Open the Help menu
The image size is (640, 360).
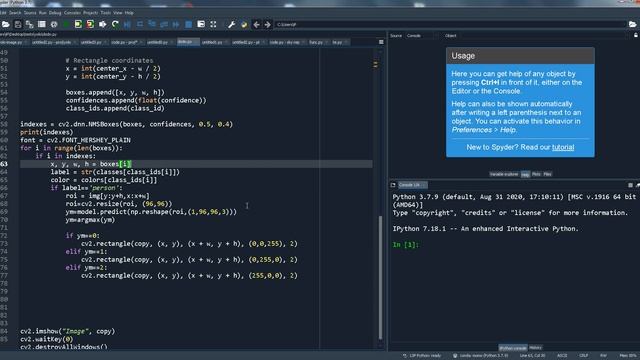129,13
